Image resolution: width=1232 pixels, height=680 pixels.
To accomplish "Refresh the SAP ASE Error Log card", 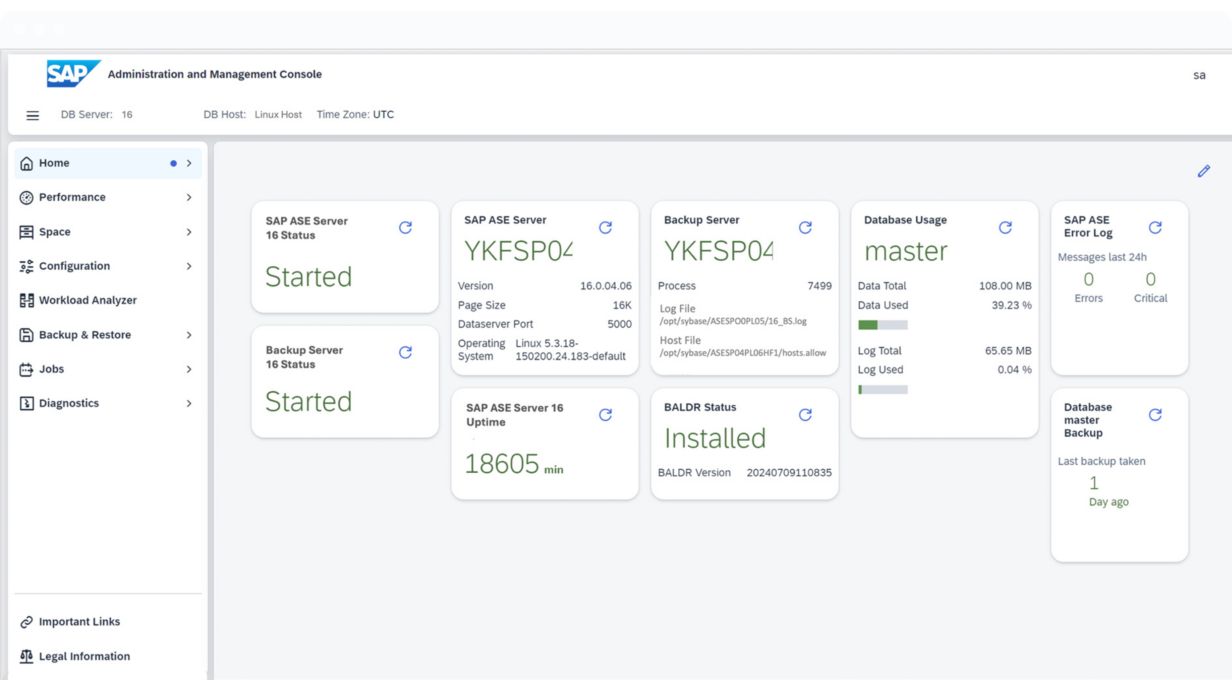I will [1155, 227].
